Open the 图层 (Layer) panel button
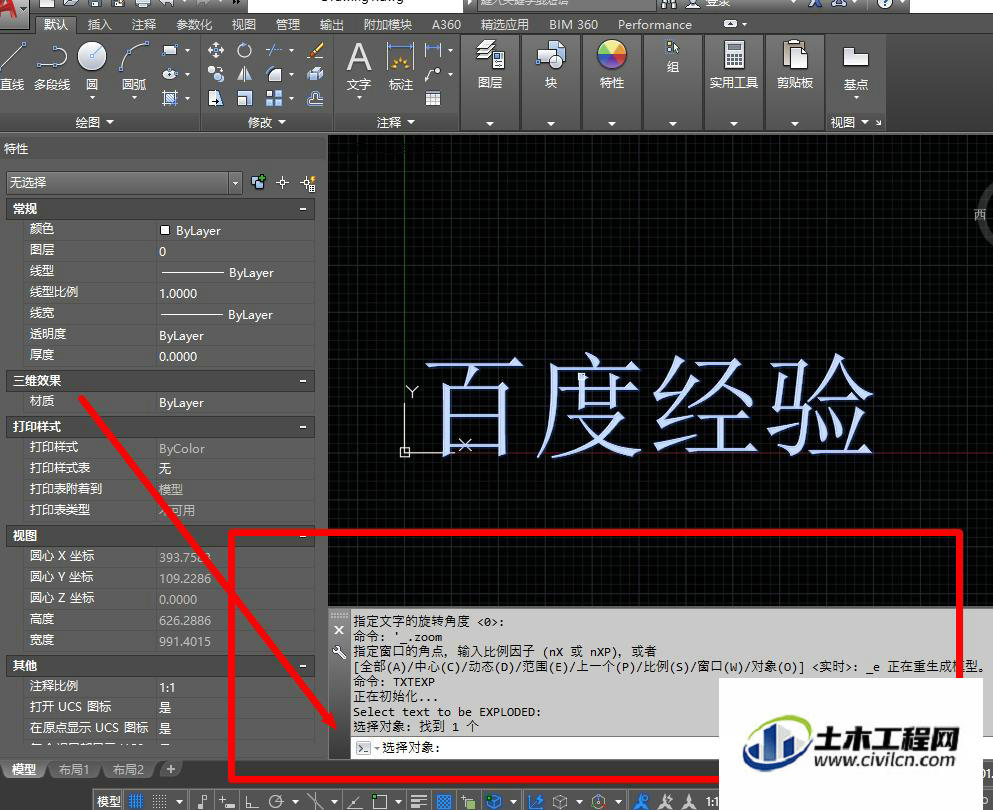The height and width of the screenshot is (810, 993). click(490, 65)
